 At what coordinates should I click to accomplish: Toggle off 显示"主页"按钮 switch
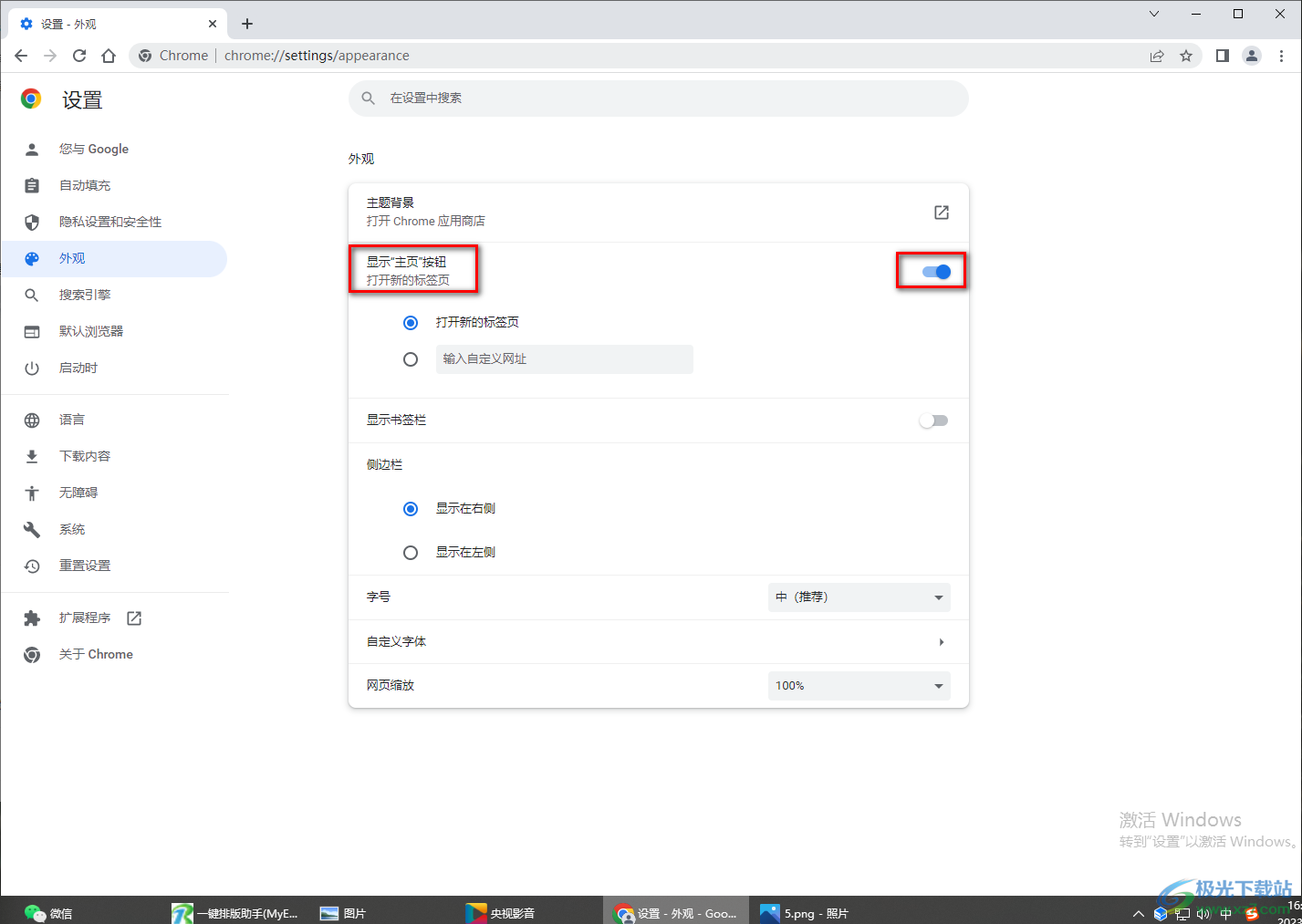936,272
